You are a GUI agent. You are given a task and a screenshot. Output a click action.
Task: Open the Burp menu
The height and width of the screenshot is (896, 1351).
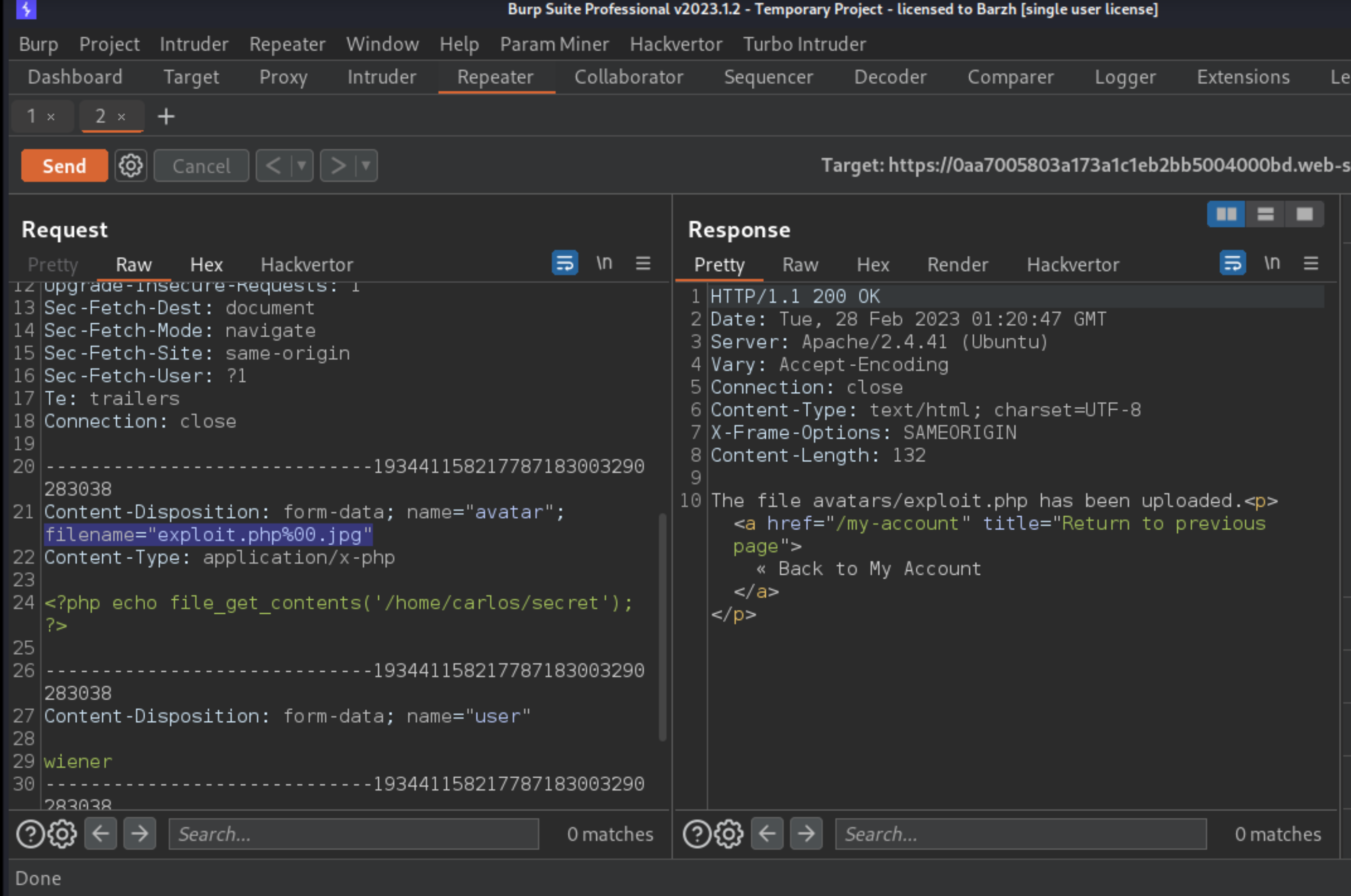point(38,44)
